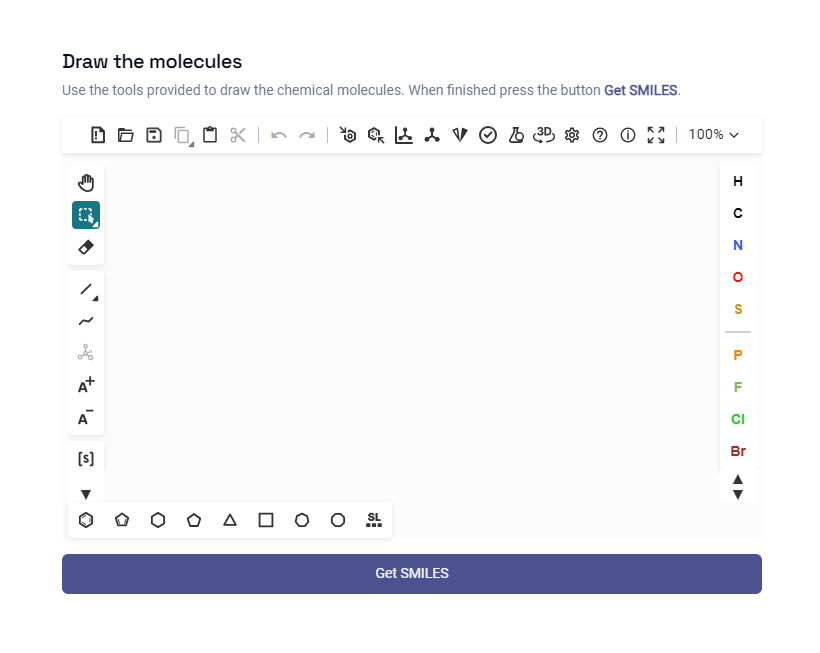Image resolution: width=820 pixels, height=653 pixels.
Task: Open the 3D Viewer
Action: coord(544,135)
